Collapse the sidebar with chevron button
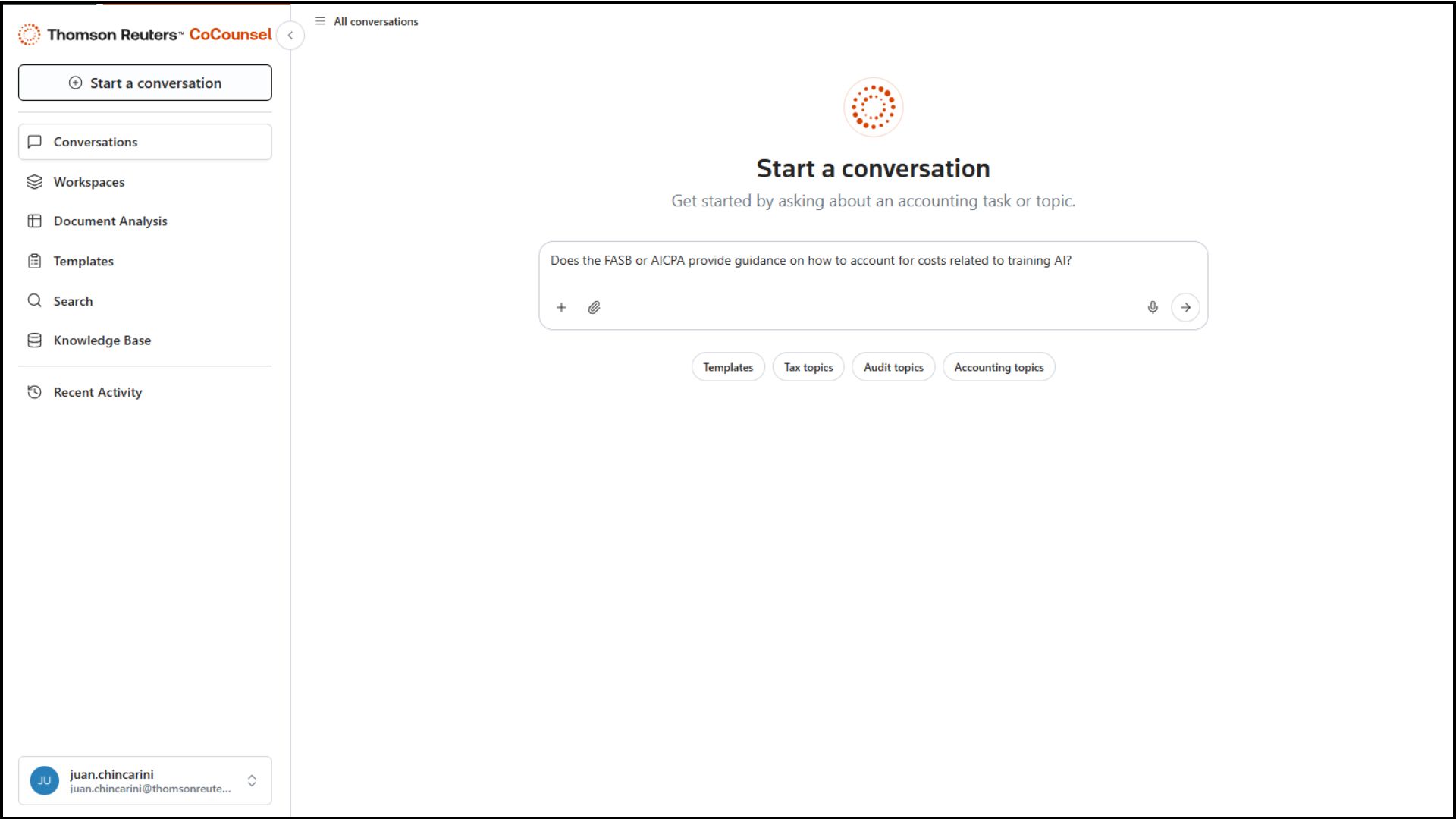Screen dimensions: 1456x819 (290, 35)
